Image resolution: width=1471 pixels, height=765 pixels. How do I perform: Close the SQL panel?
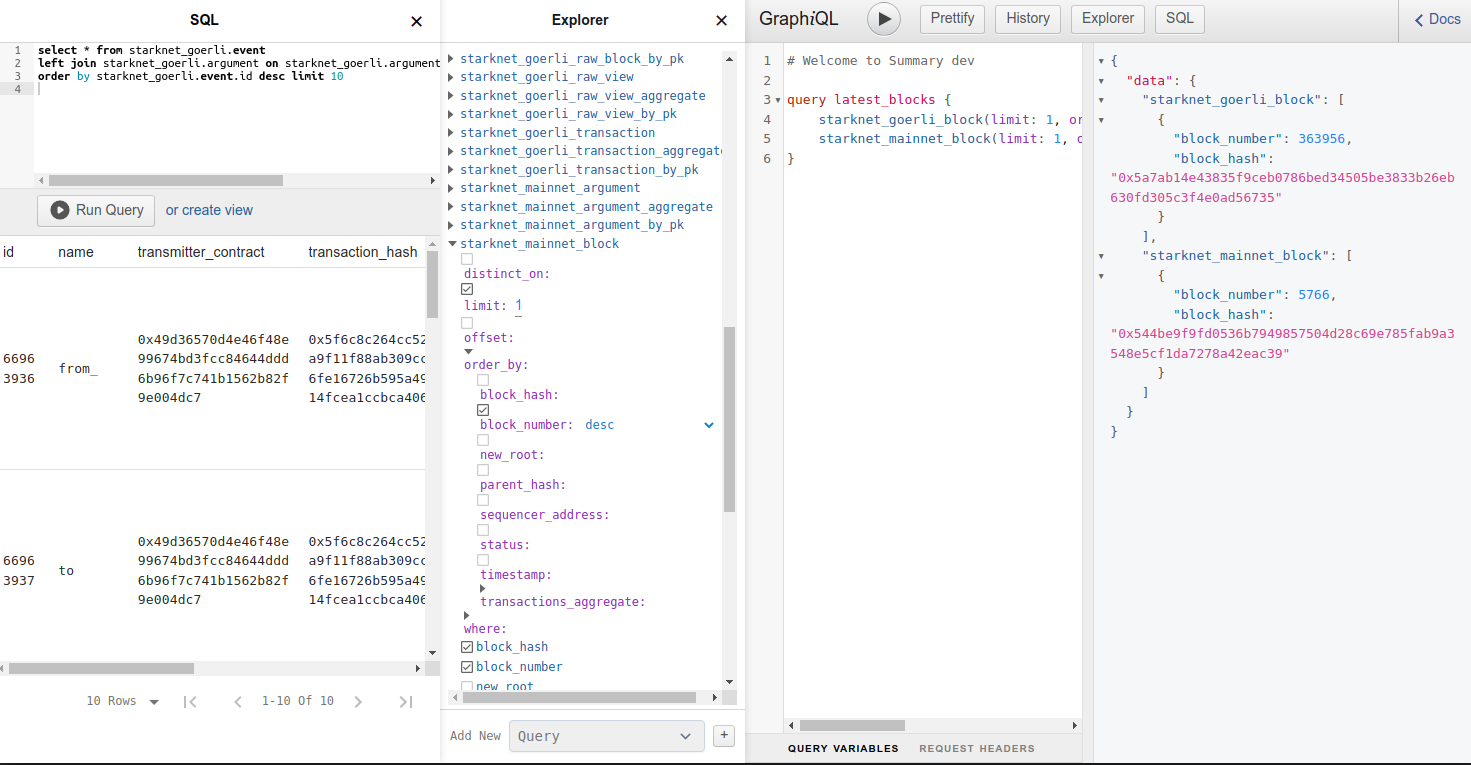click(417, 21)
